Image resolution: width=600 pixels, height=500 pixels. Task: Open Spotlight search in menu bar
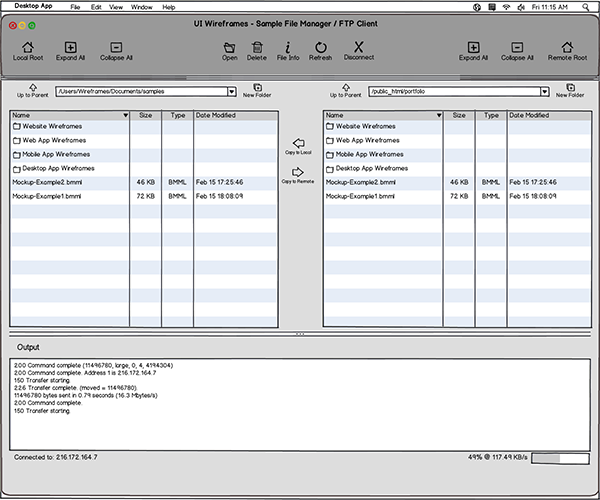pyautogui.click(x=585, y=7)
